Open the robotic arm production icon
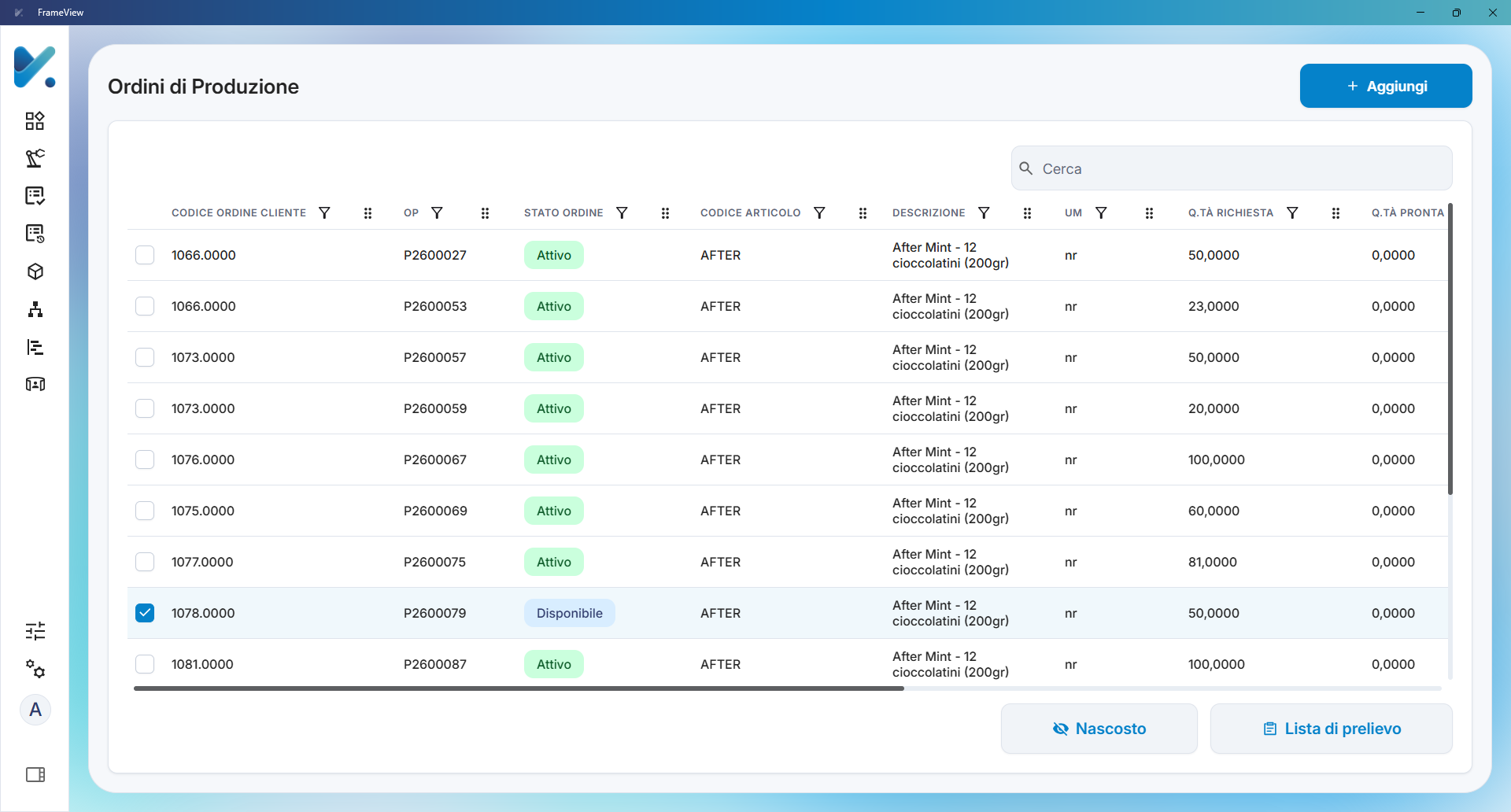 click(x=35, y=158)
